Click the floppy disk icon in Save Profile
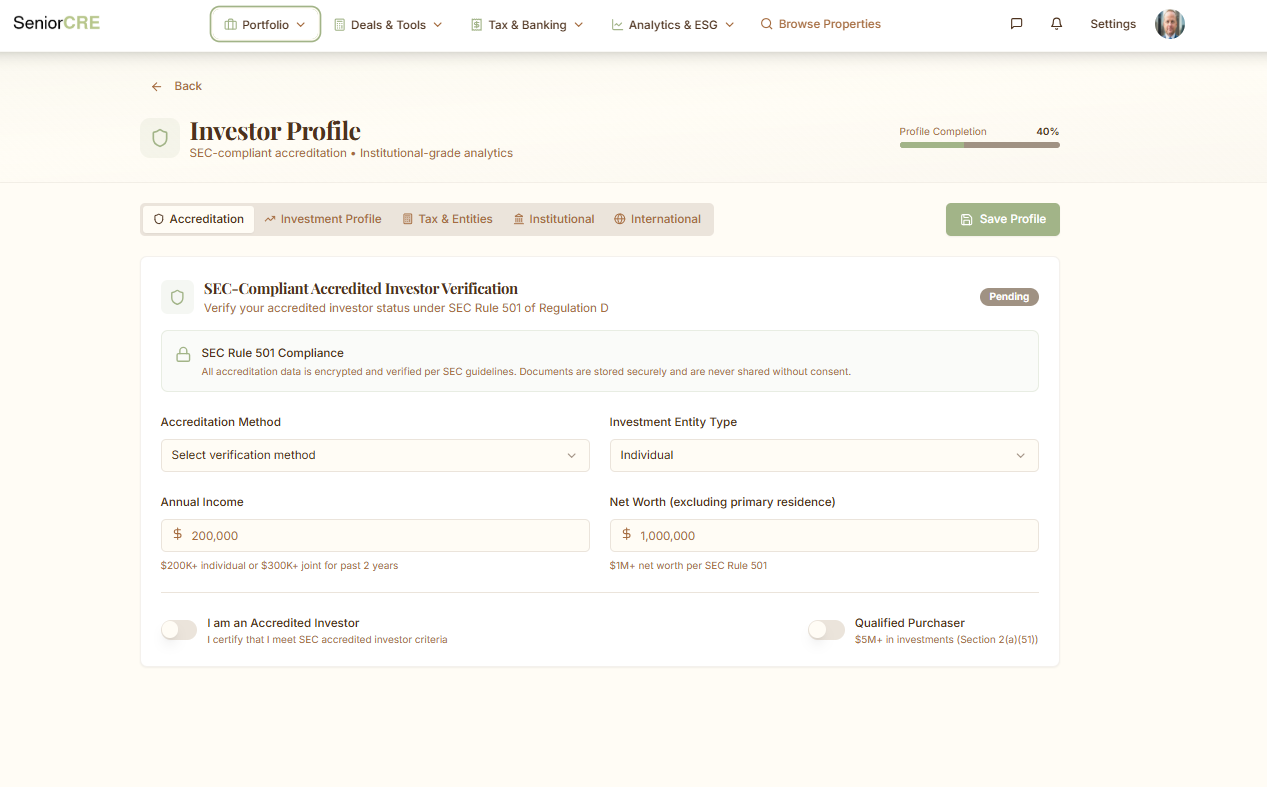 [x=966, y=219]
